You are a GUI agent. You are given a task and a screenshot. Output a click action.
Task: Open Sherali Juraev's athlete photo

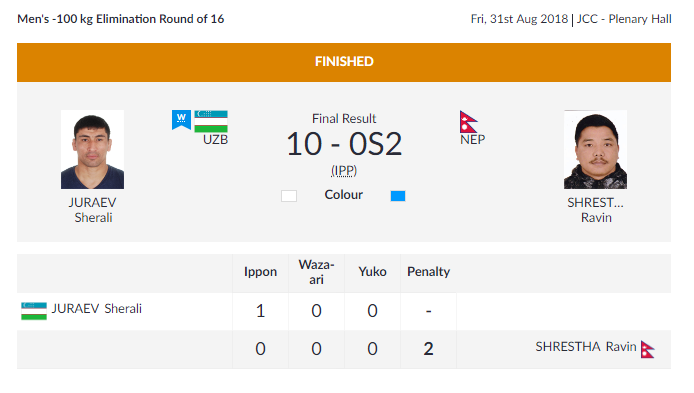[93, 150]
